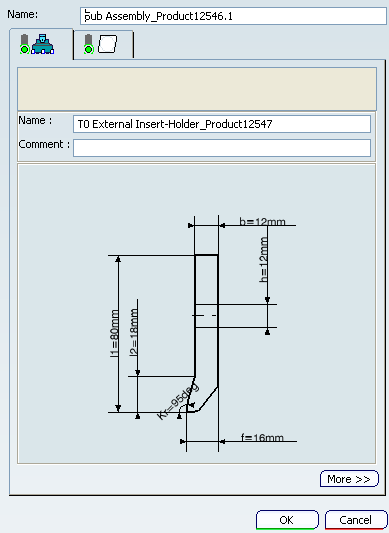Click the green status light on the insert tab
This screenshot has height=533, width=389.
[x=88, y=50]
